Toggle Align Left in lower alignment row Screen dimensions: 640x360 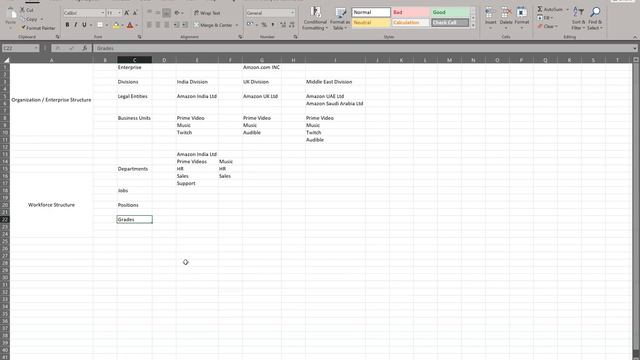coord(149,25)
